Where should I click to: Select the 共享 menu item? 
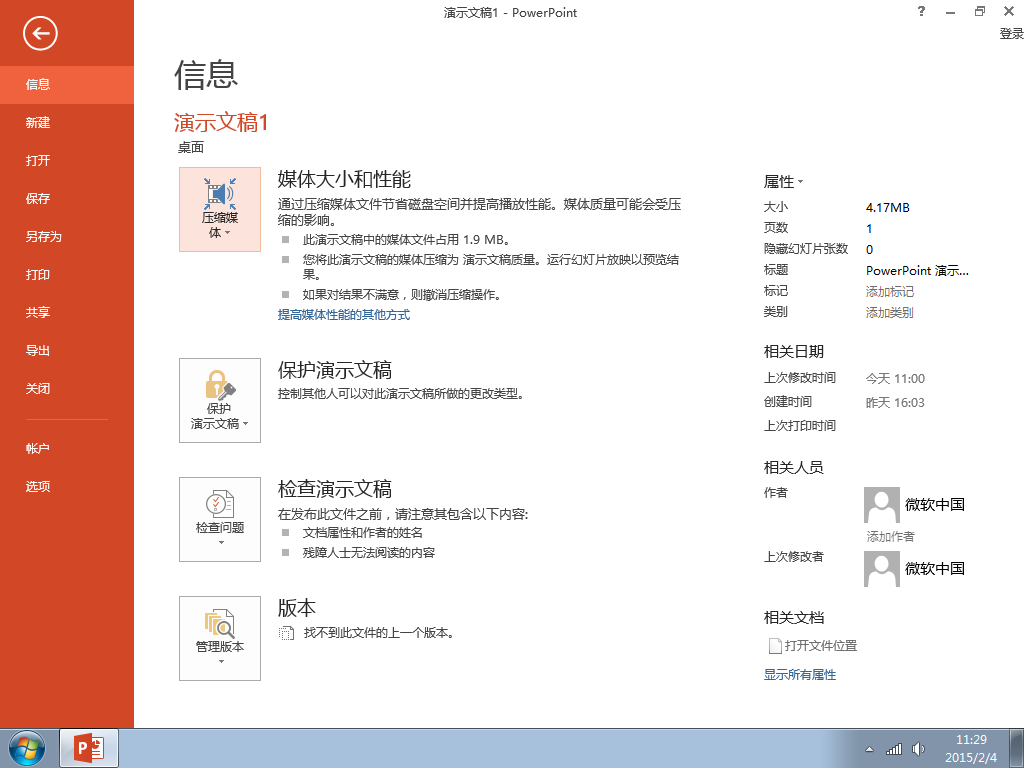tap(67, 312)
